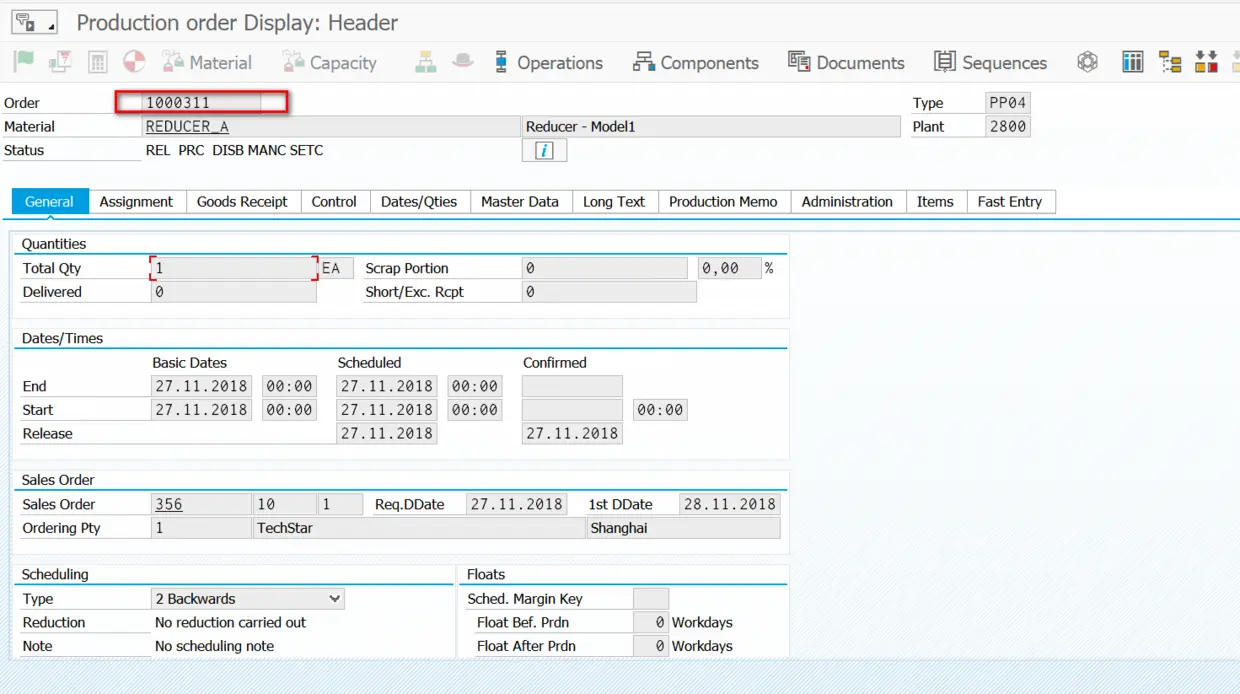This screenshot has height=694, width=1240.
Task: Click the hierarchy tree icon in toolbar
Action: (1170, 62)
